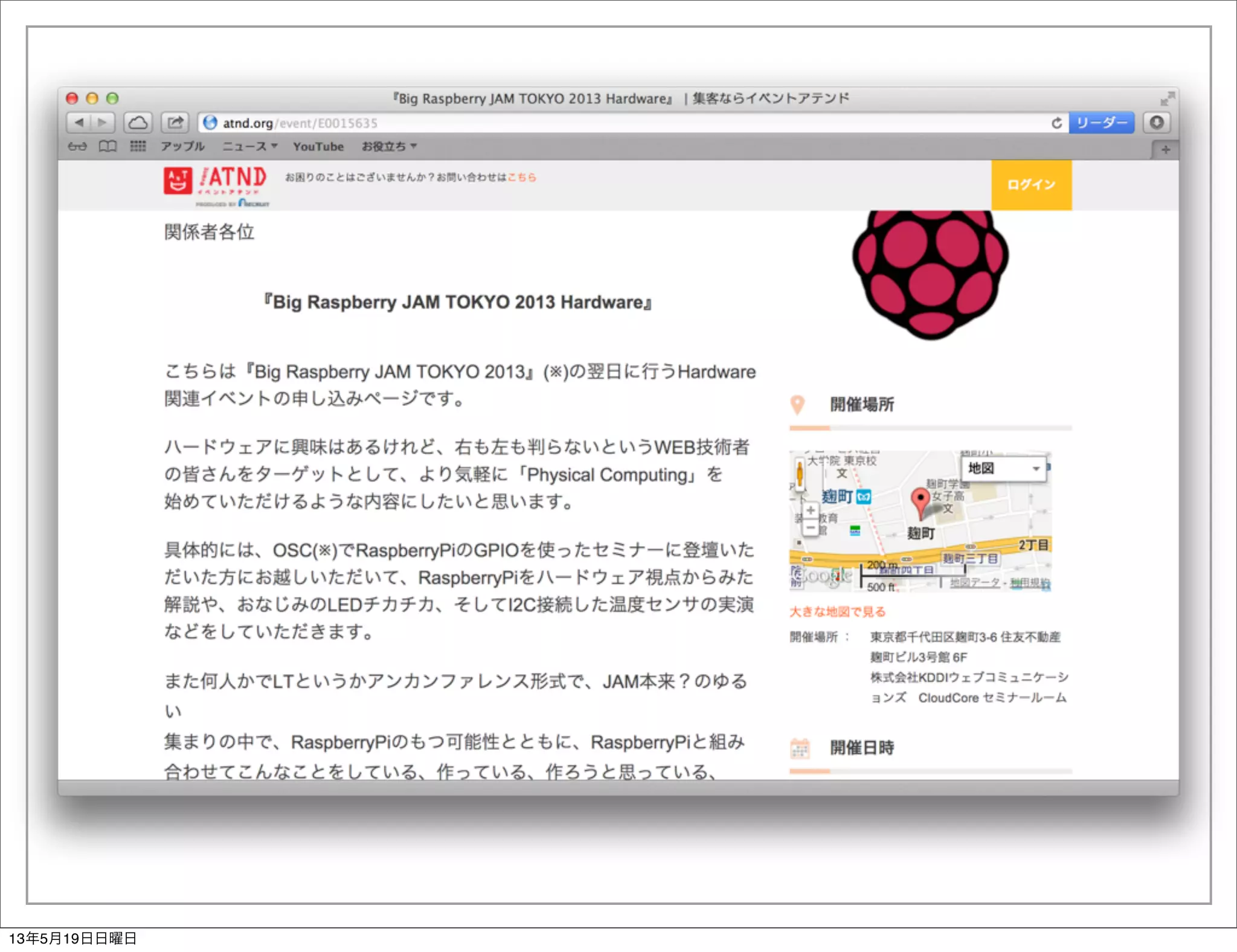This screenshot has width=1237, height=952.
Task: Expand the ニュース bookmarks dropdown
Action: tap(249, 146)
